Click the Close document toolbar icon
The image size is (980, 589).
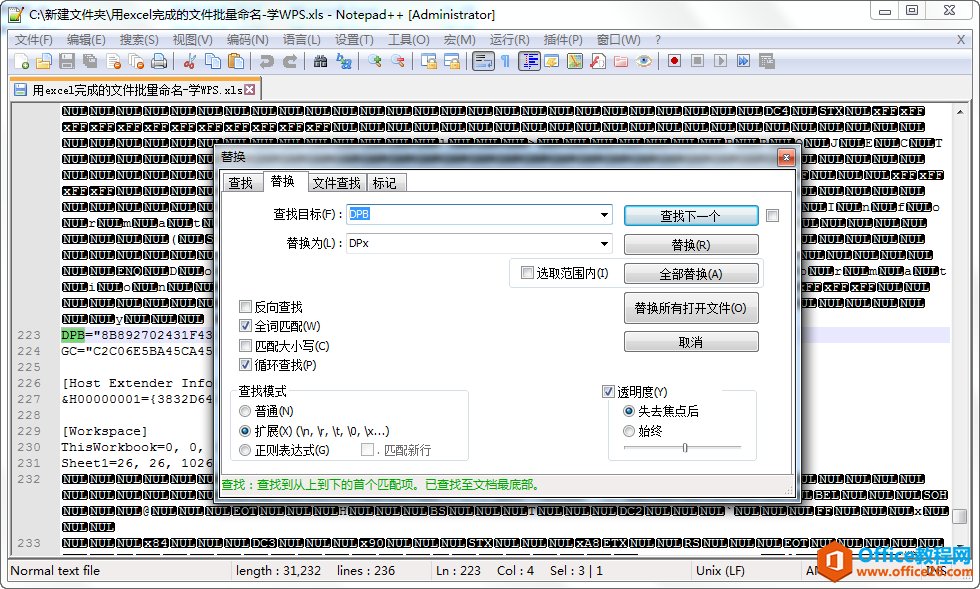(113, 61)
